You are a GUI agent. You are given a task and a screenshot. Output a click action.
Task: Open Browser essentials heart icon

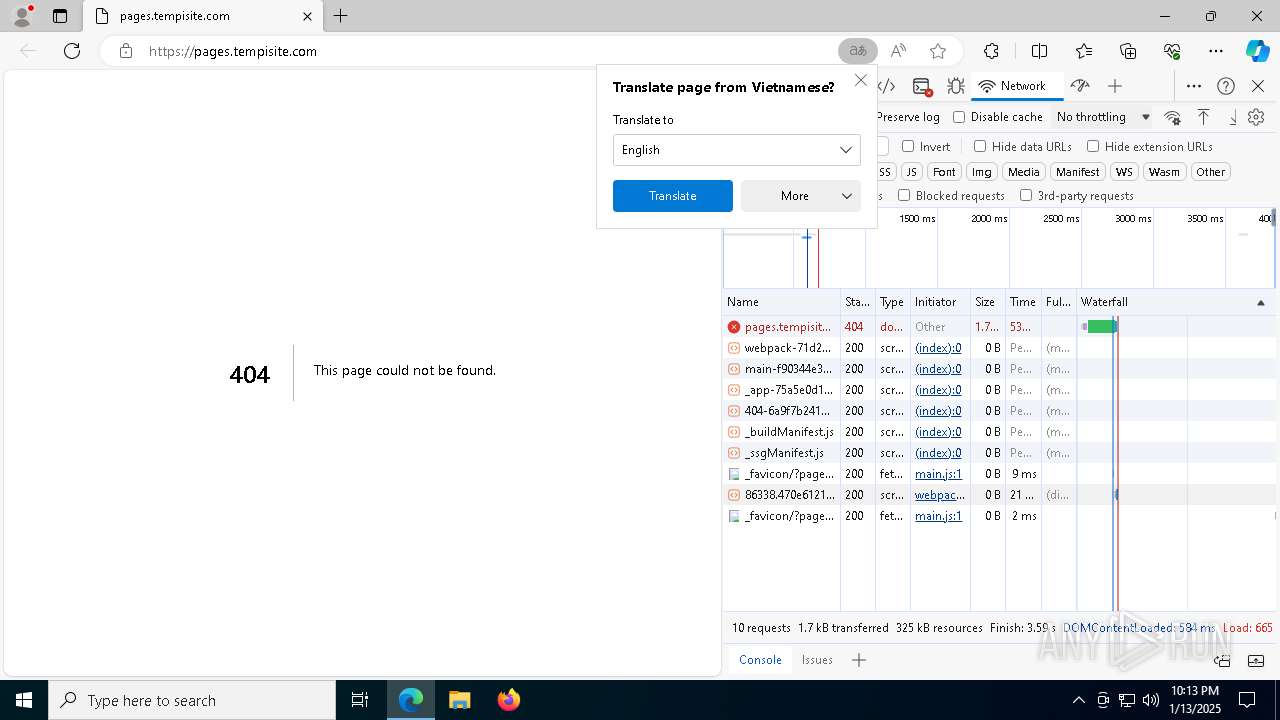pos(1172,51)
